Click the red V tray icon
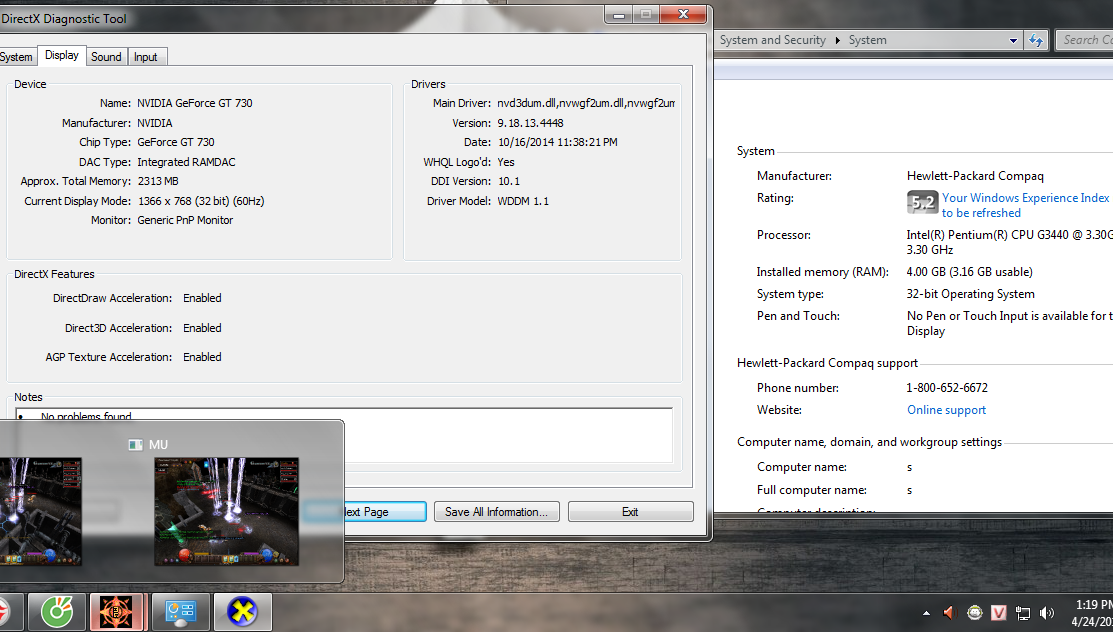This screenshot has width=1113, height=632. pyautogui.click(x=998, y=613)
